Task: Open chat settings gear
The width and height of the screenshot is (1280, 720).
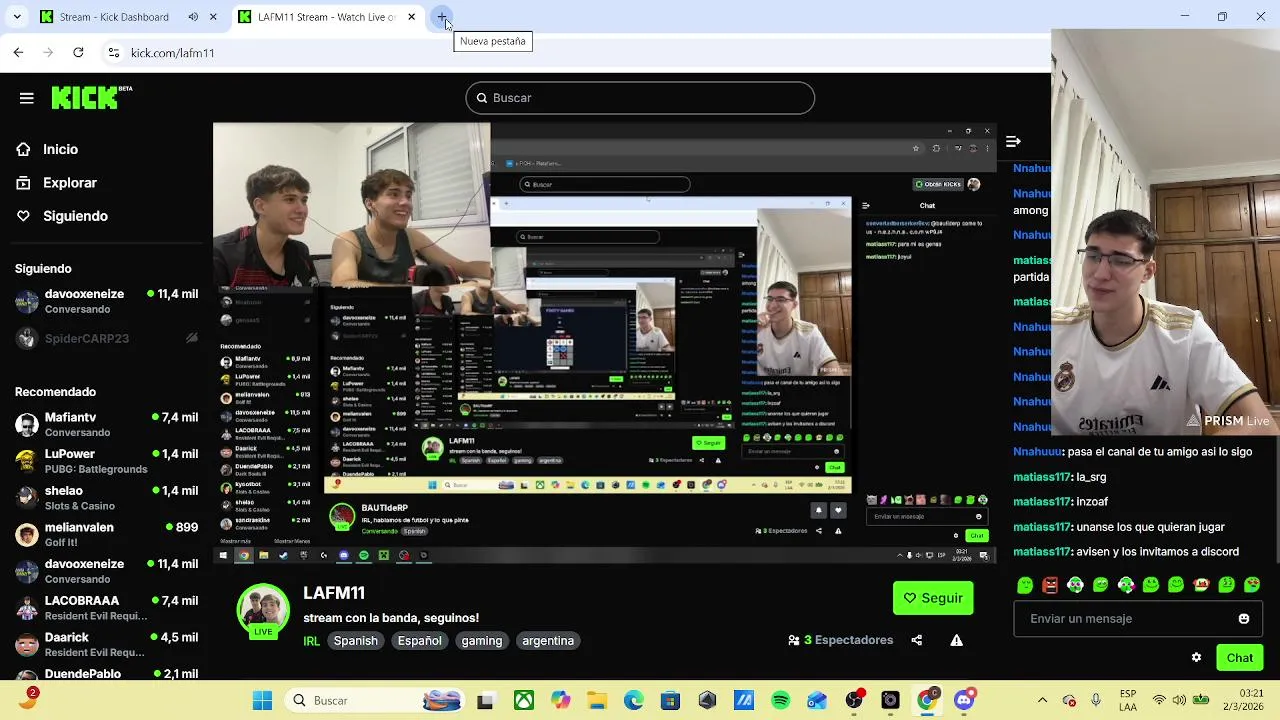Action: point(1196,658)
